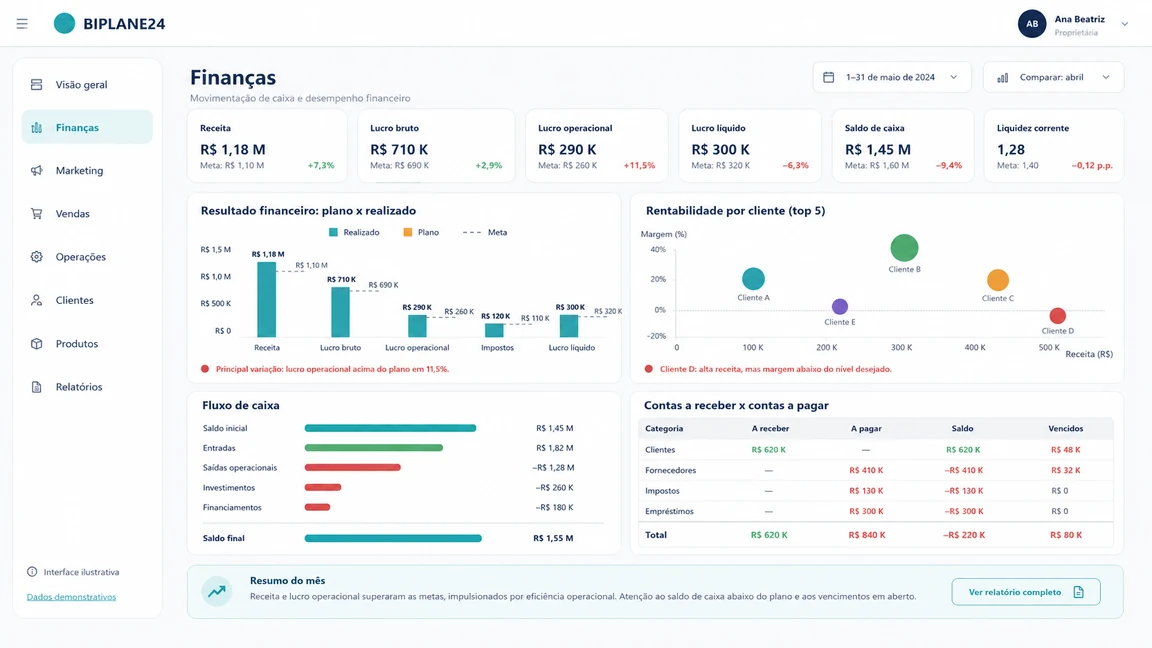The image size is (1152, 648).
Task: Open the hamburger menu icon
Action: pos(22,24)
